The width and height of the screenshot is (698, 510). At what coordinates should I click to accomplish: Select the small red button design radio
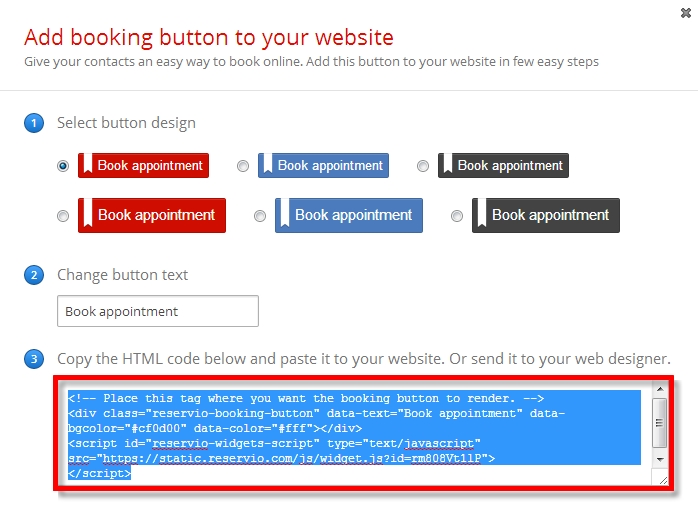tap(63, 166)
